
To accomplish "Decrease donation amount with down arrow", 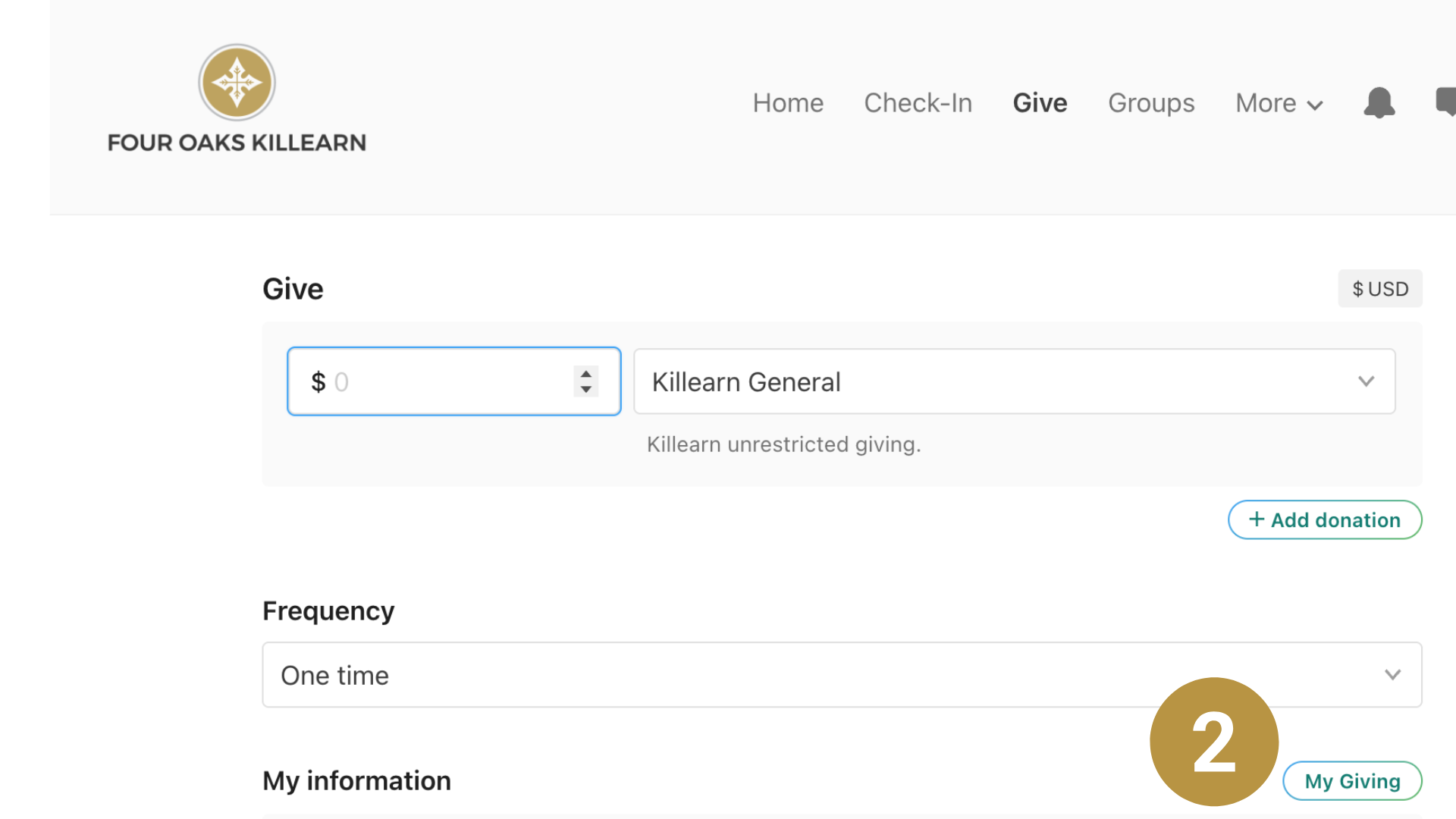I will [x=585, y=389].
